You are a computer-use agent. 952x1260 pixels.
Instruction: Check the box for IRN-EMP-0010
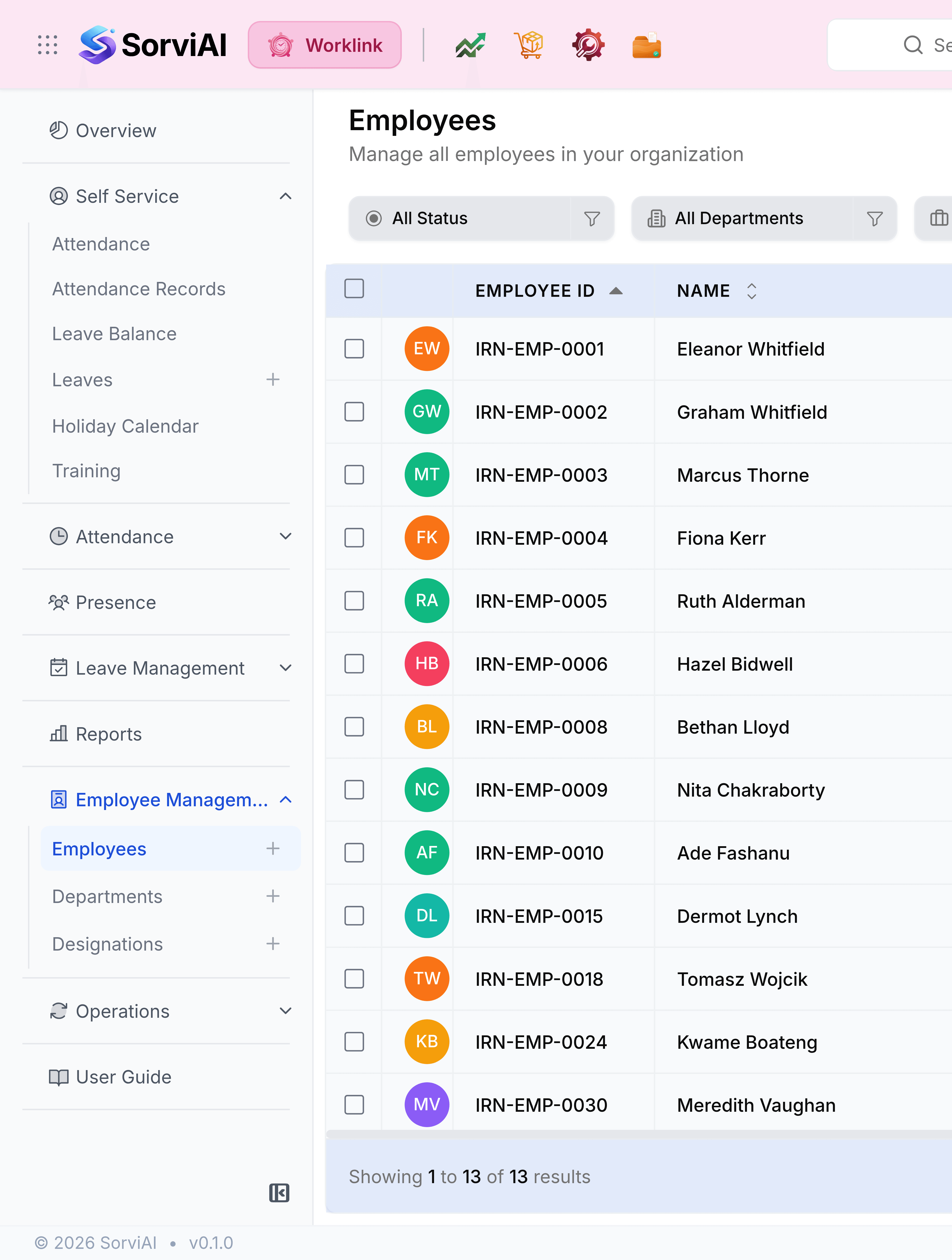(354, 853)
